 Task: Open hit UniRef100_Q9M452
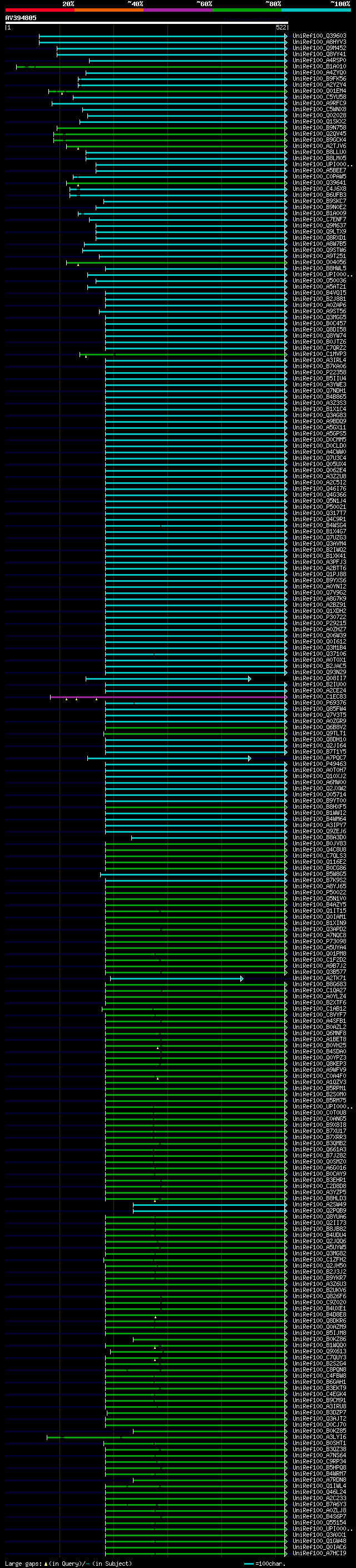click(x=319, y=48)
